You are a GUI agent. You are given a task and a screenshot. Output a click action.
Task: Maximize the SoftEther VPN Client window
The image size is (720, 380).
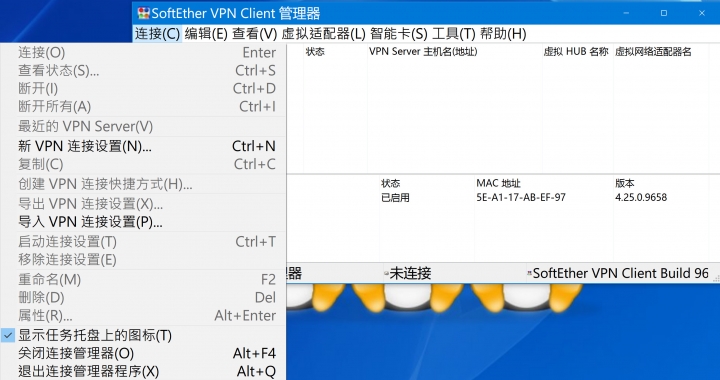tap(664, 13)
